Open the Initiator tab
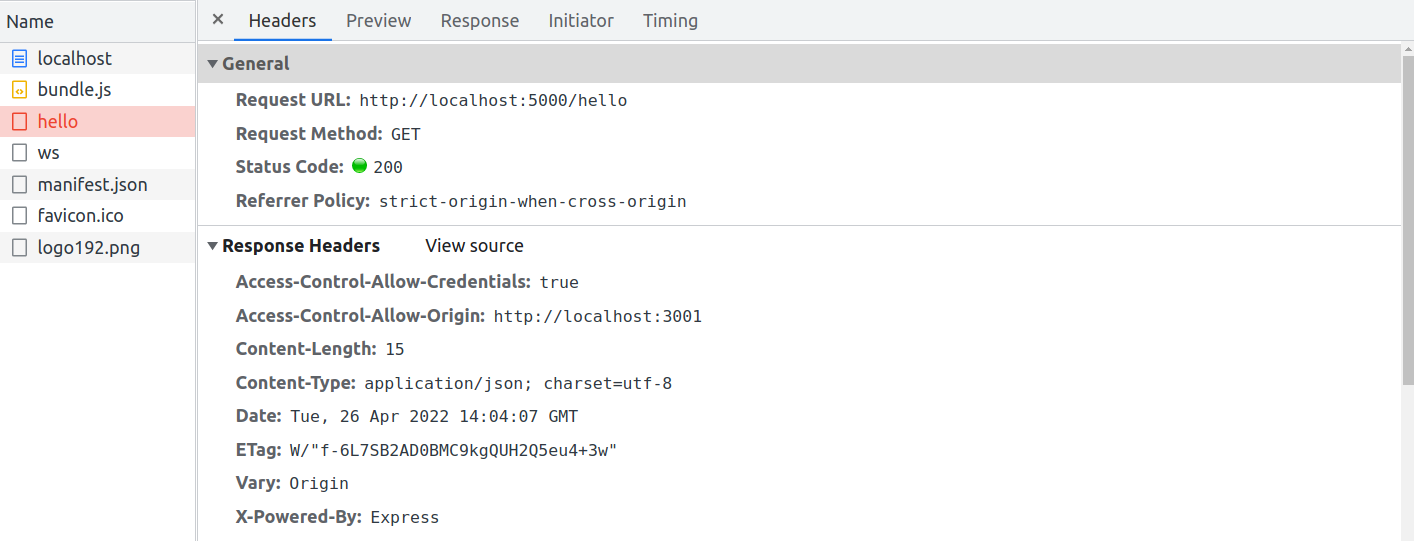Image resolution: width=1414 pixels, height=541 pixels. (581, 20)
